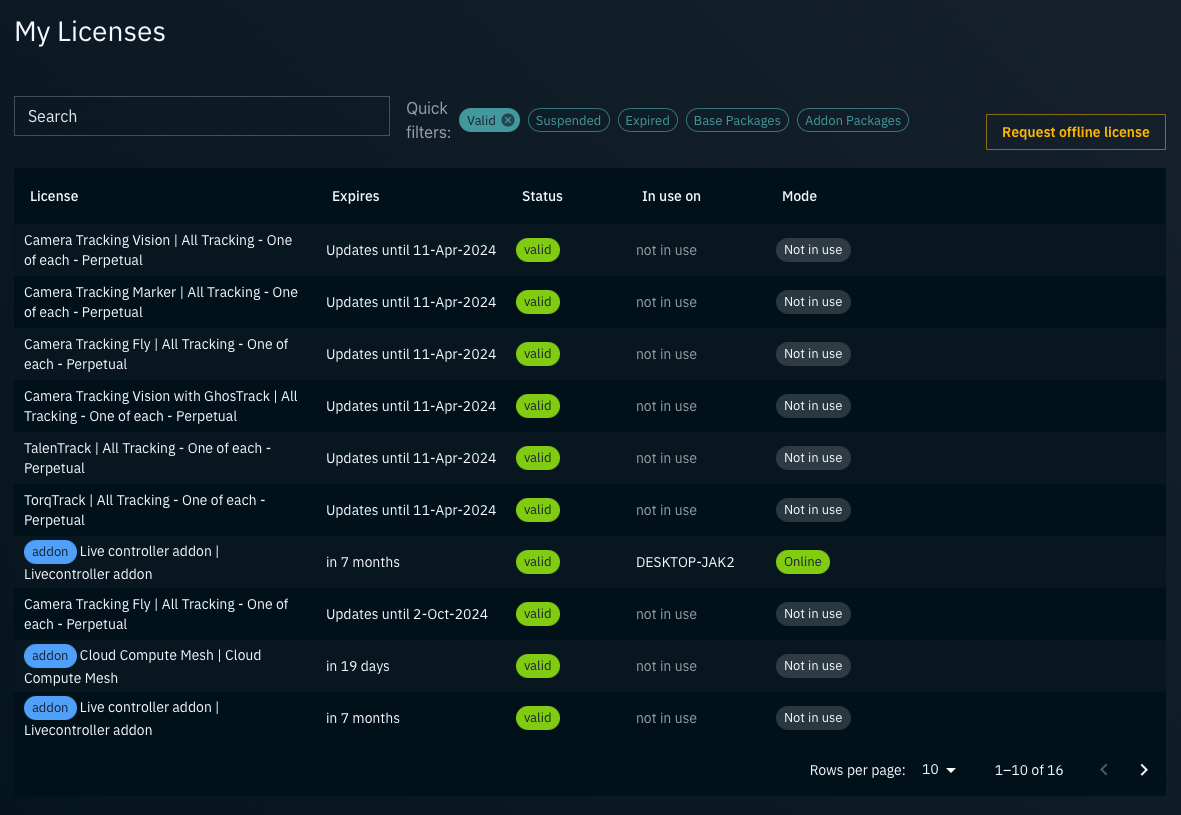This screenshot has height=815, width=1181.
Task: Toggle the Base Packages filter
Action: [737, 119]
